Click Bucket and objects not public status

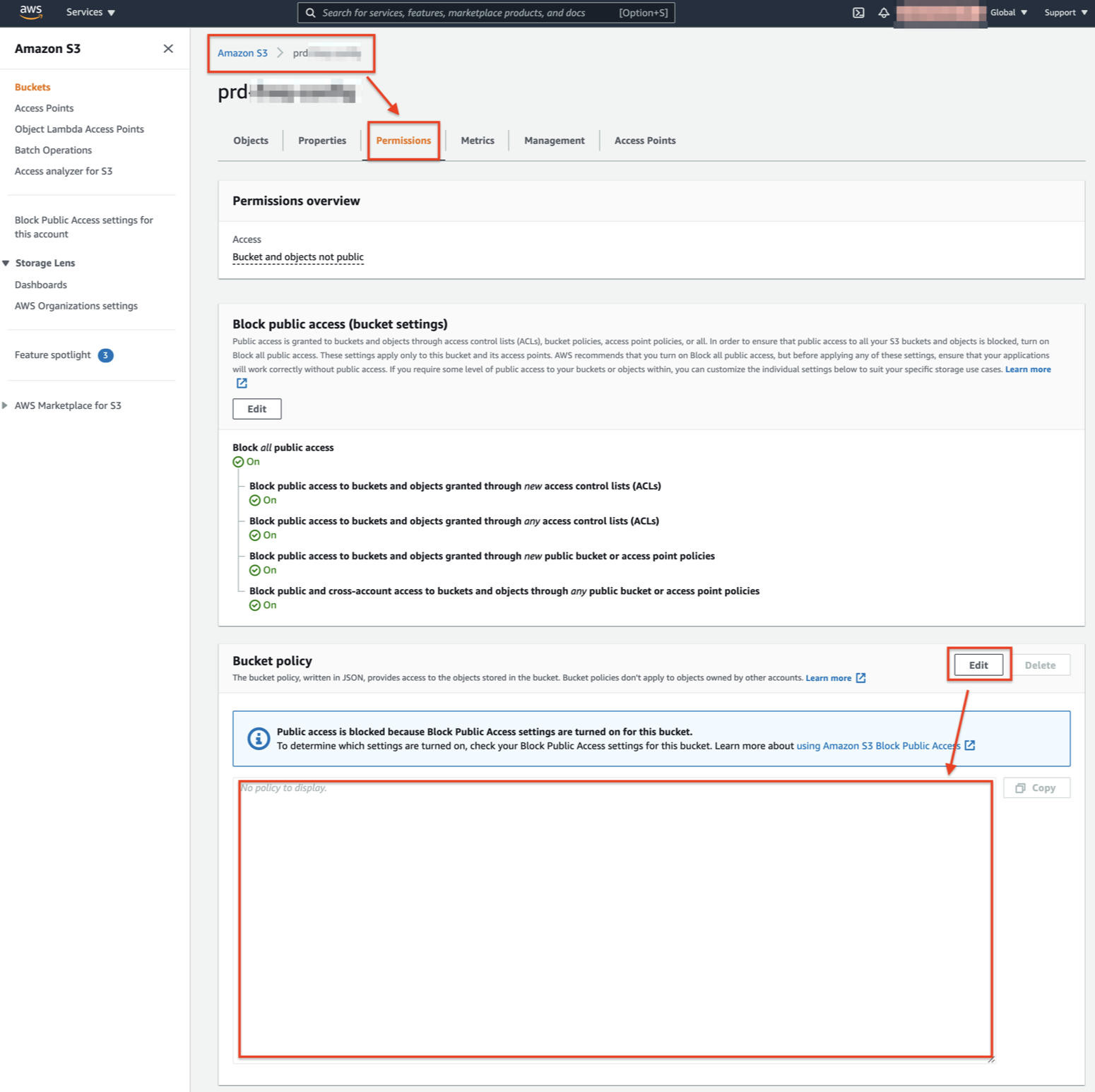298,257
